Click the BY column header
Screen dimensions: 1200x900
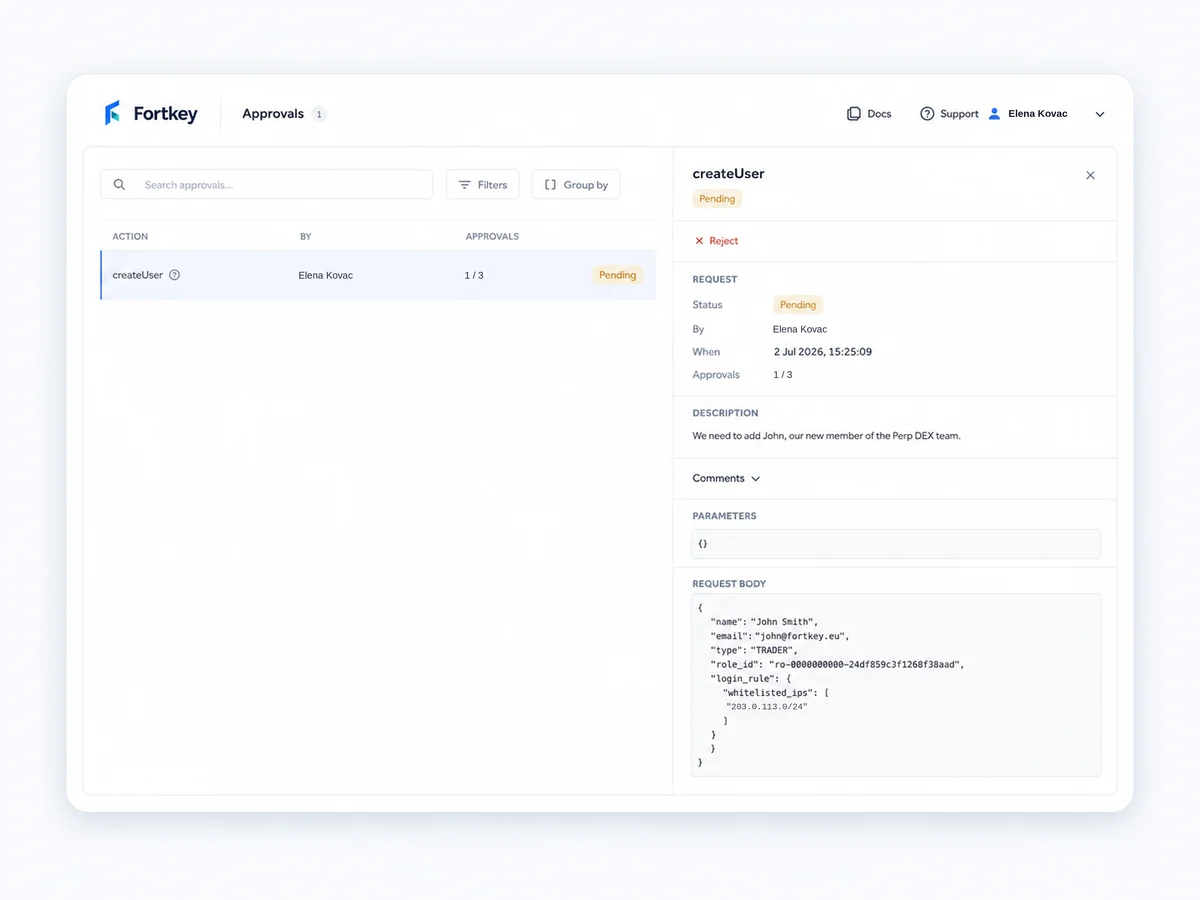(x=306, y=237)
